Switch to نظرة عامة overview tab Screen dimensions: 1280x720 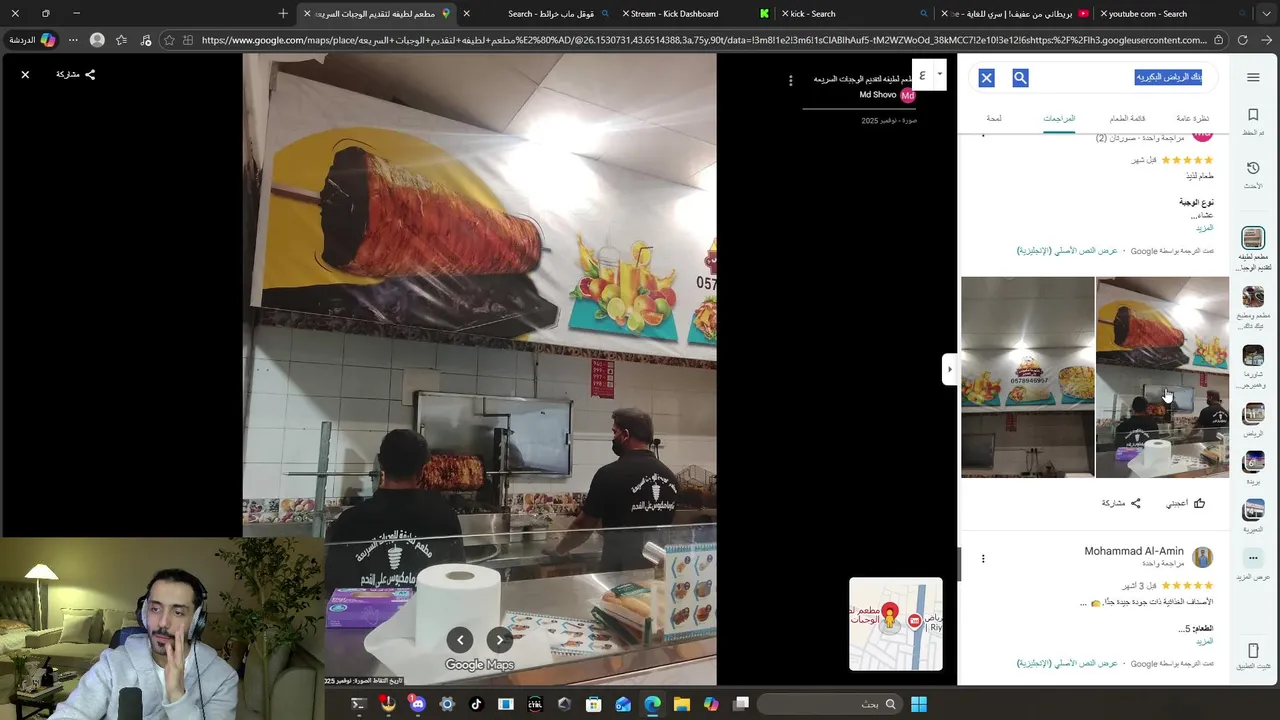[x=1192, y=118]
